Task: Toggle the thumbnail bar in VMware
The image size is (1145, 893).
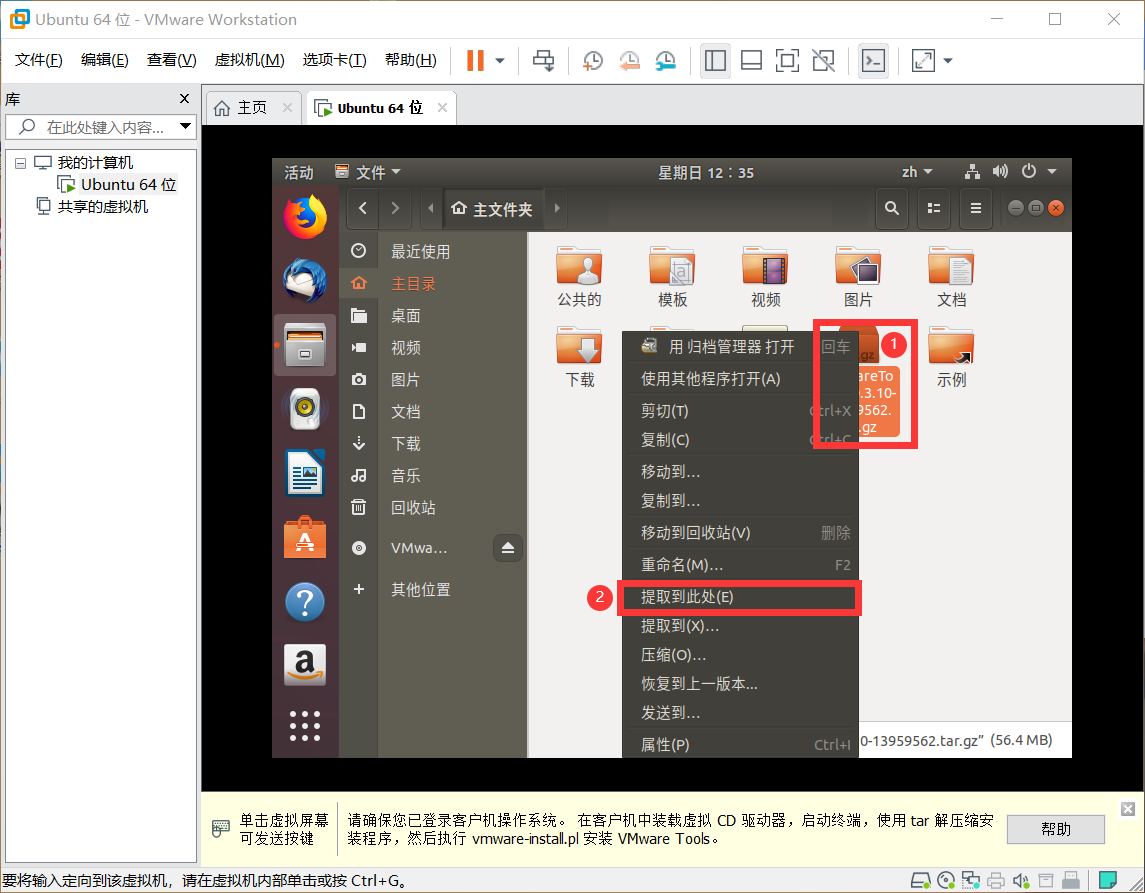Action: click(x=751, y=60)
